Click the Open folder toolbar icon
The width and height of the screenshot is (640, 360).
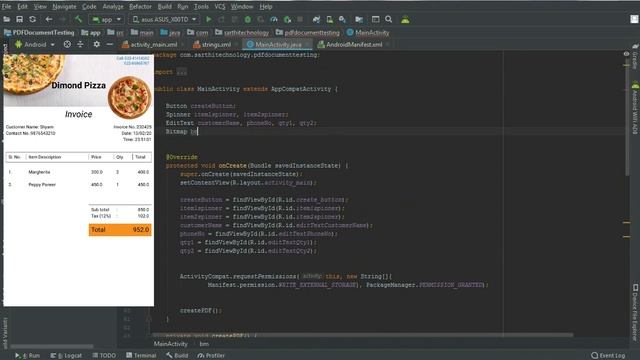[x=7, y=19]
